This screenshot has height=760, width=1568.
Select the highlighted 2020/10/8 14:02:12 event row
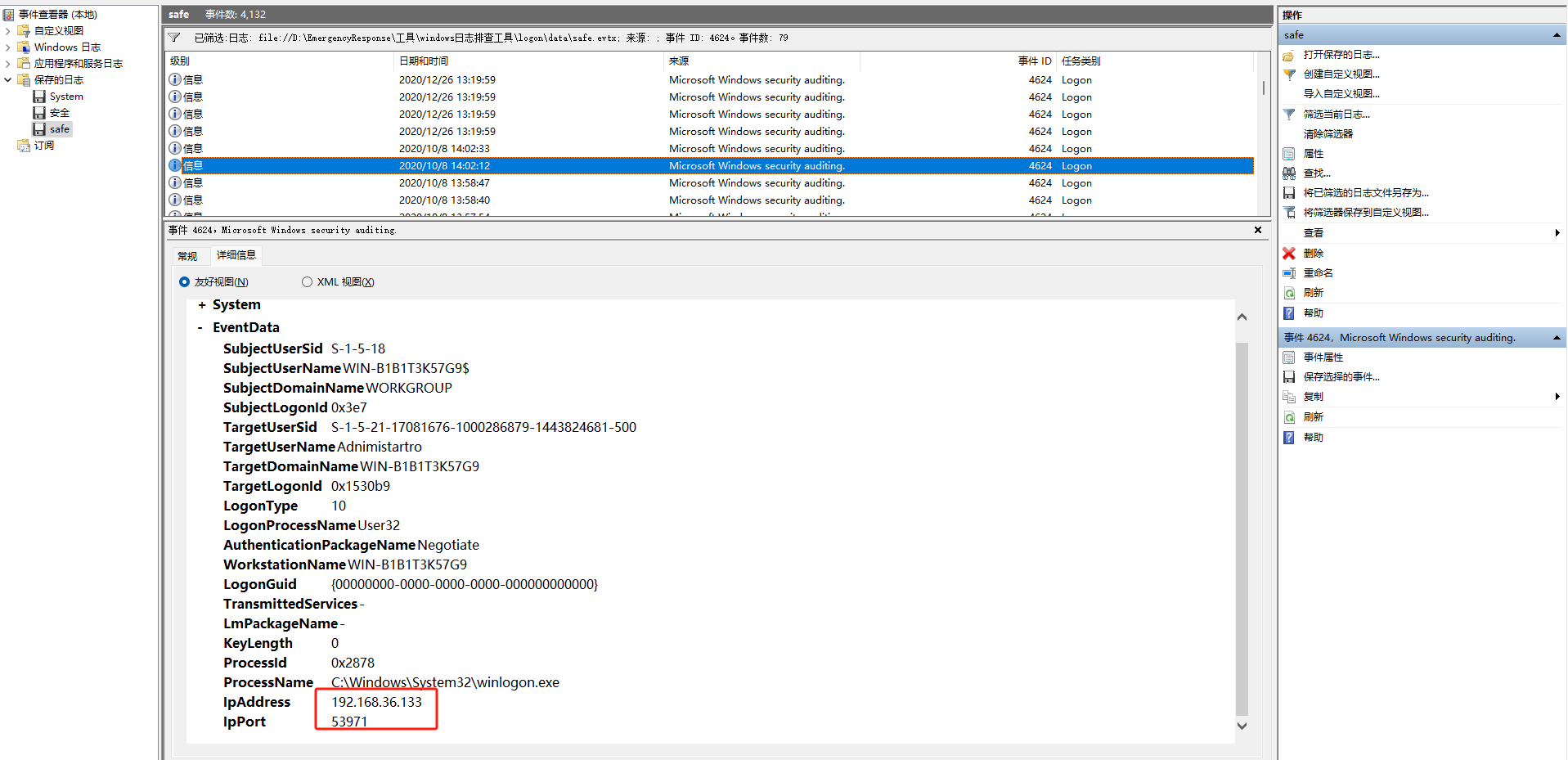710,166
